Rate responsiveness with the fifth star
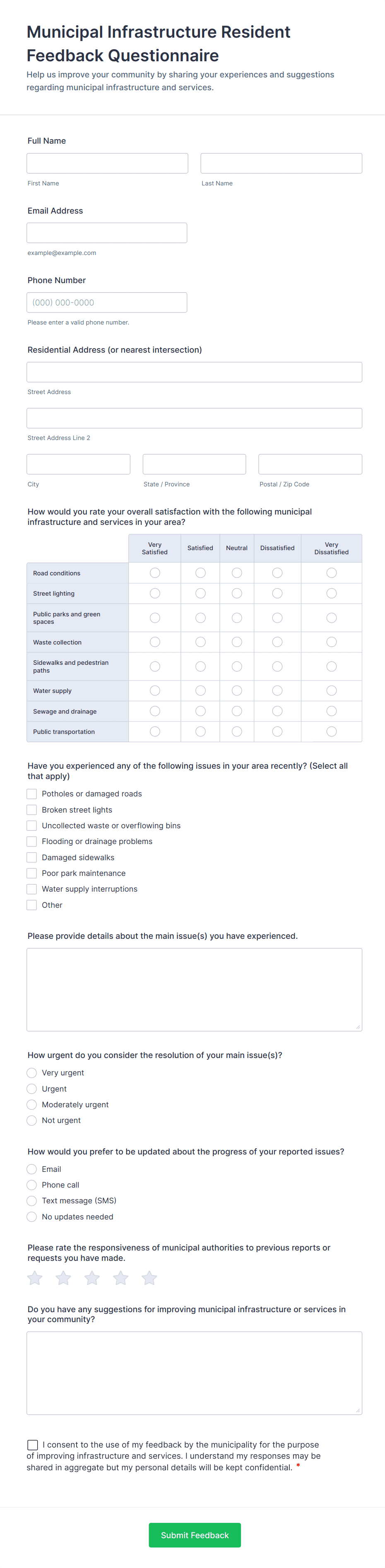Viewport: 385px width, 1568px height. click(x=149, y=1278)
